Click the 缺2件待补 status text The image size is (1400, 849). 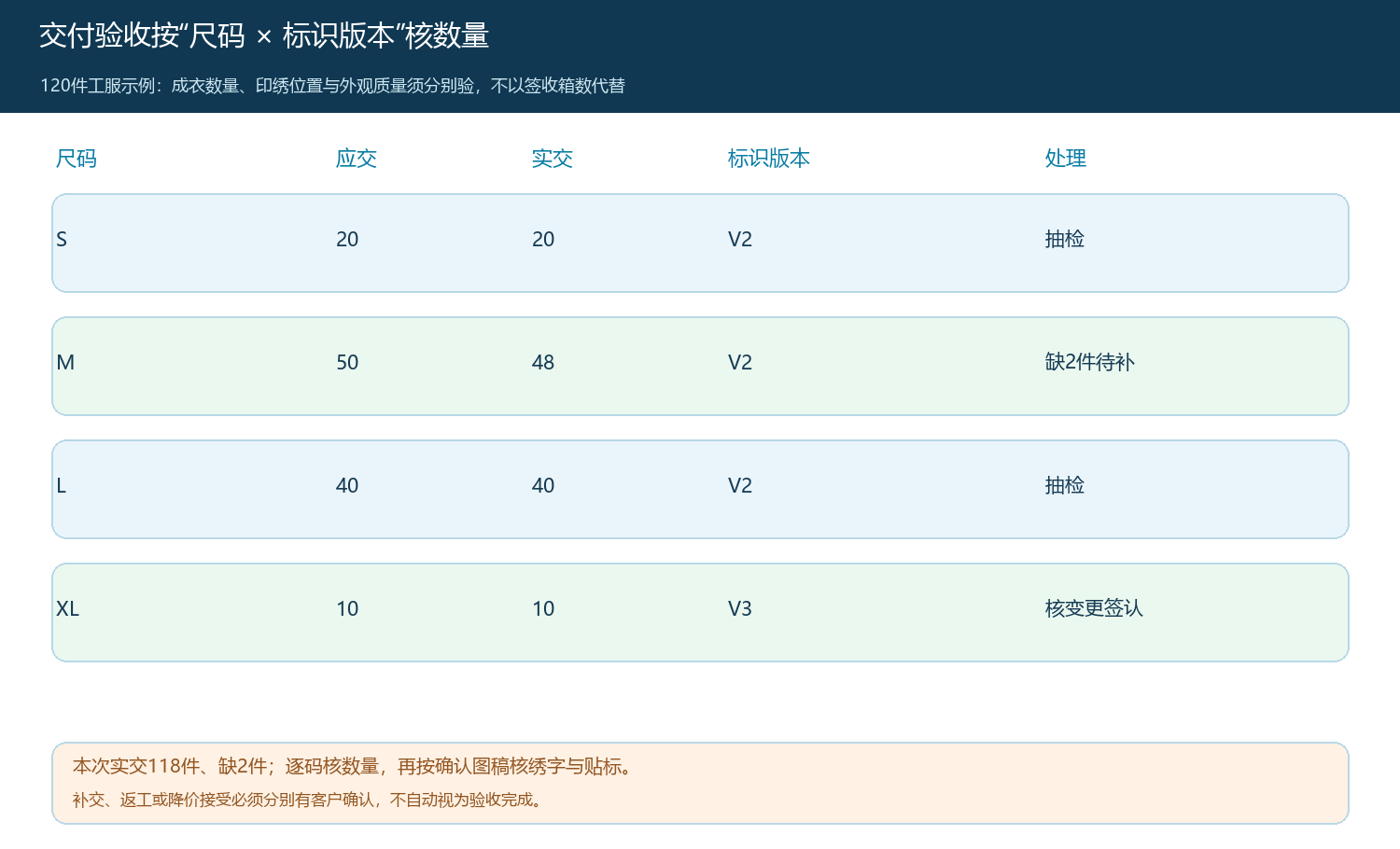[1090, 362]
